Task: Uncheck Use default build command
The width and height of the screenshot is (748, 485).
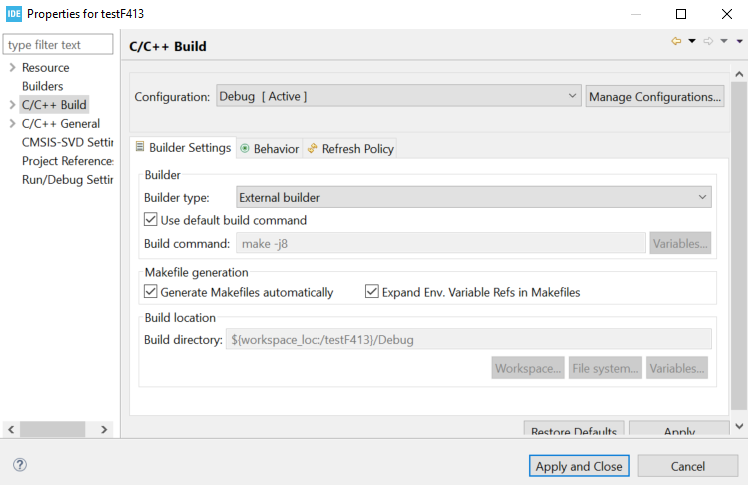Action: click(151, 219)
